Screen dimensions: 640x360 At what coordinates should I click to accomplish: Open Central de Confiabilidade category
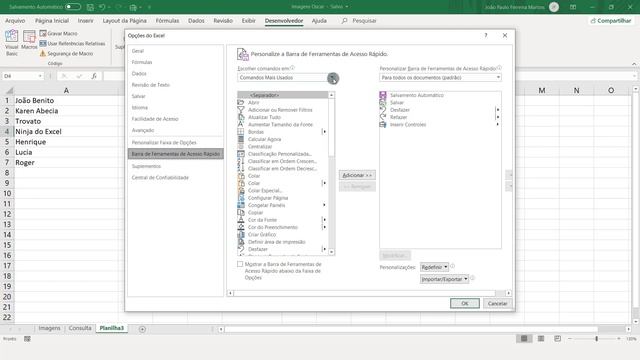176,178
